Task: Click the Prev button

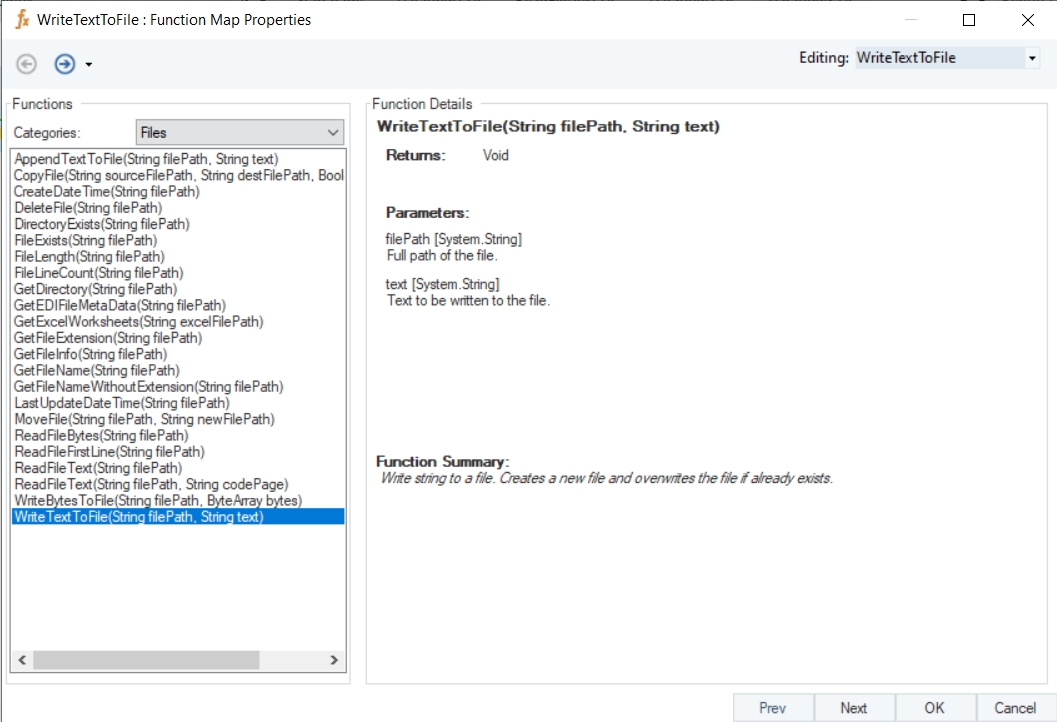Action: pyautogui.click(x=773, y=708)
